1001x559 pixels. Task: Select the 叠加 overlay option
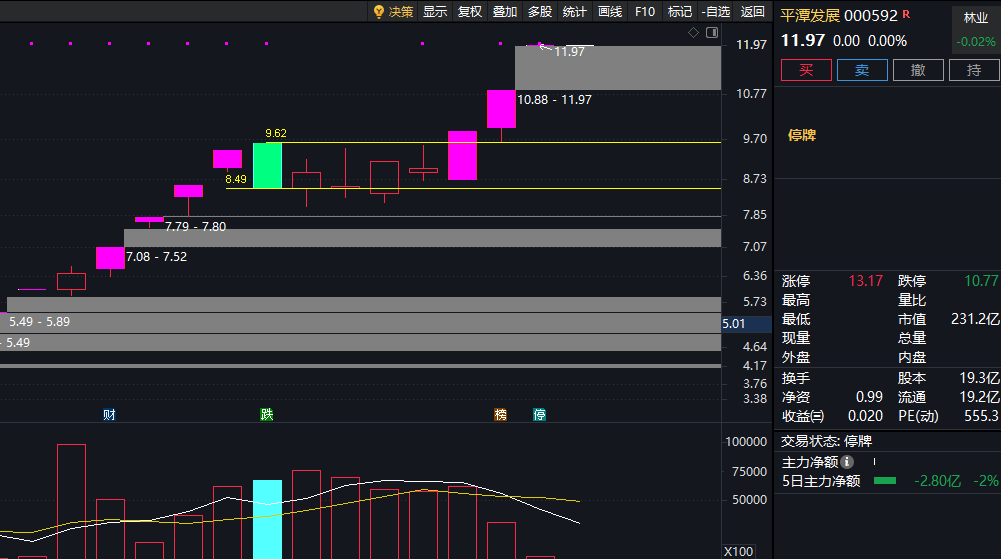pyautogui.click(x=504, y=11)
